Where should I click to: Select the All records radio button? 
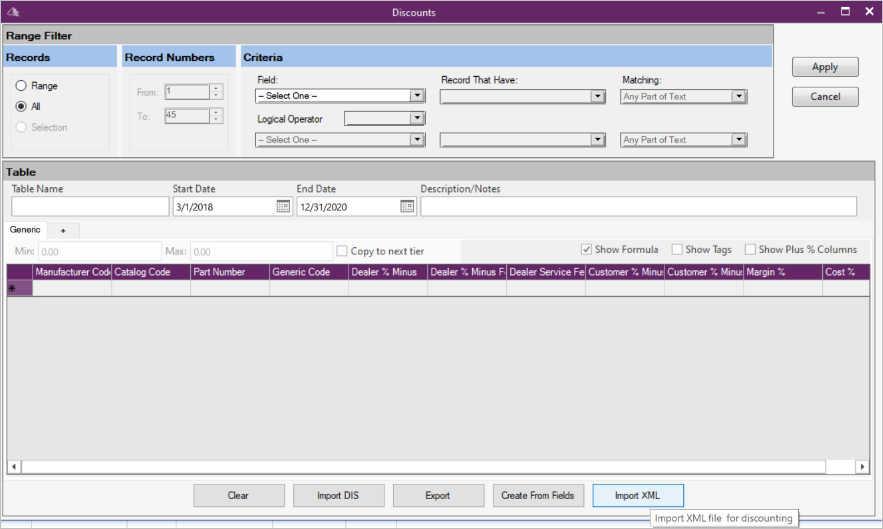tap(21, 106)
